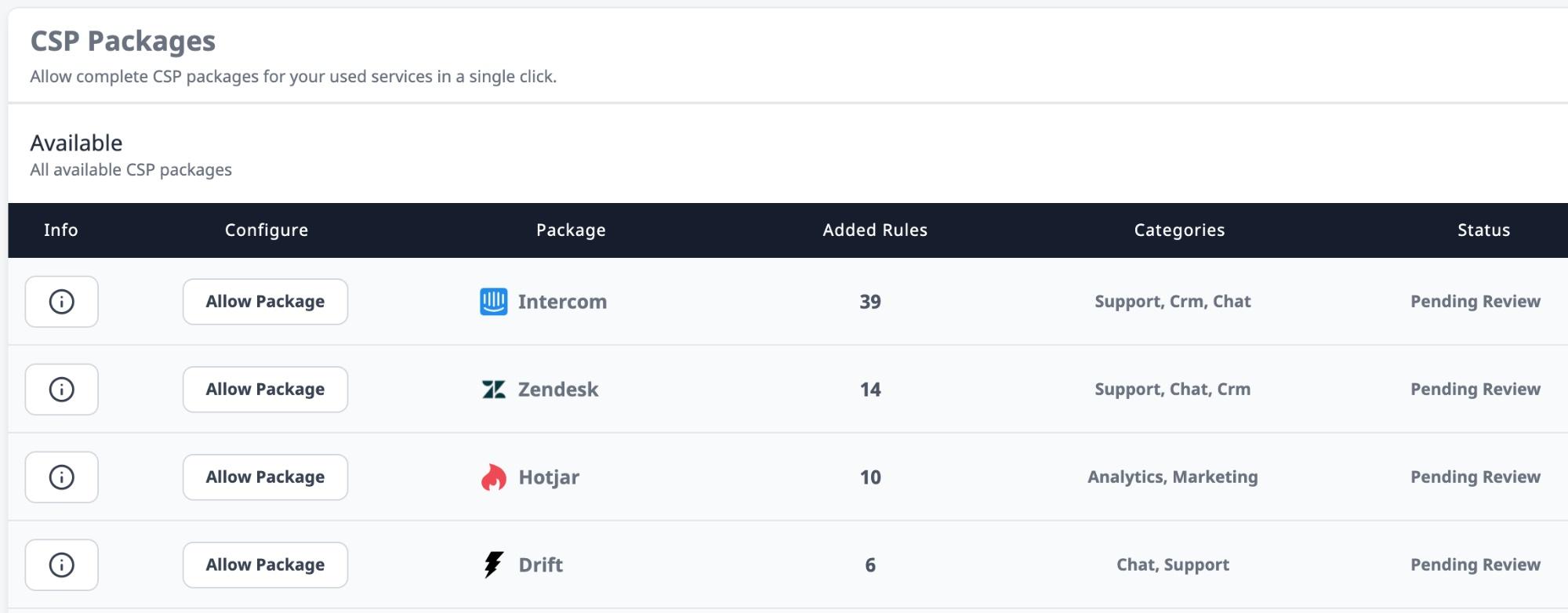This screenshot has height=613, width=1568.
Task: Click the Zendesk logo icon
Action: pos(493,390)
